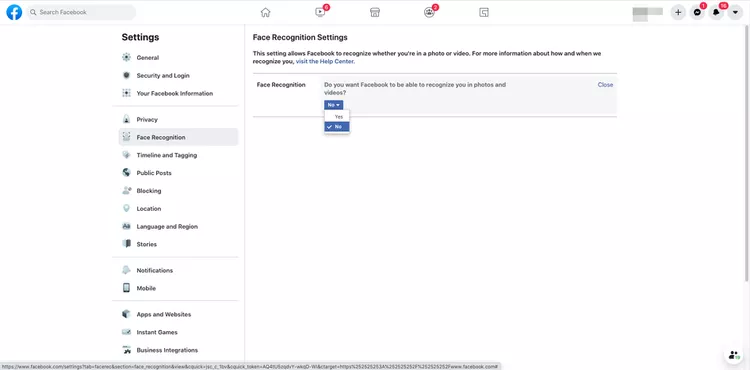Screen dimensions: 750x370
Task: Go to Stories settings label
Action: click(x=147, y=244)
